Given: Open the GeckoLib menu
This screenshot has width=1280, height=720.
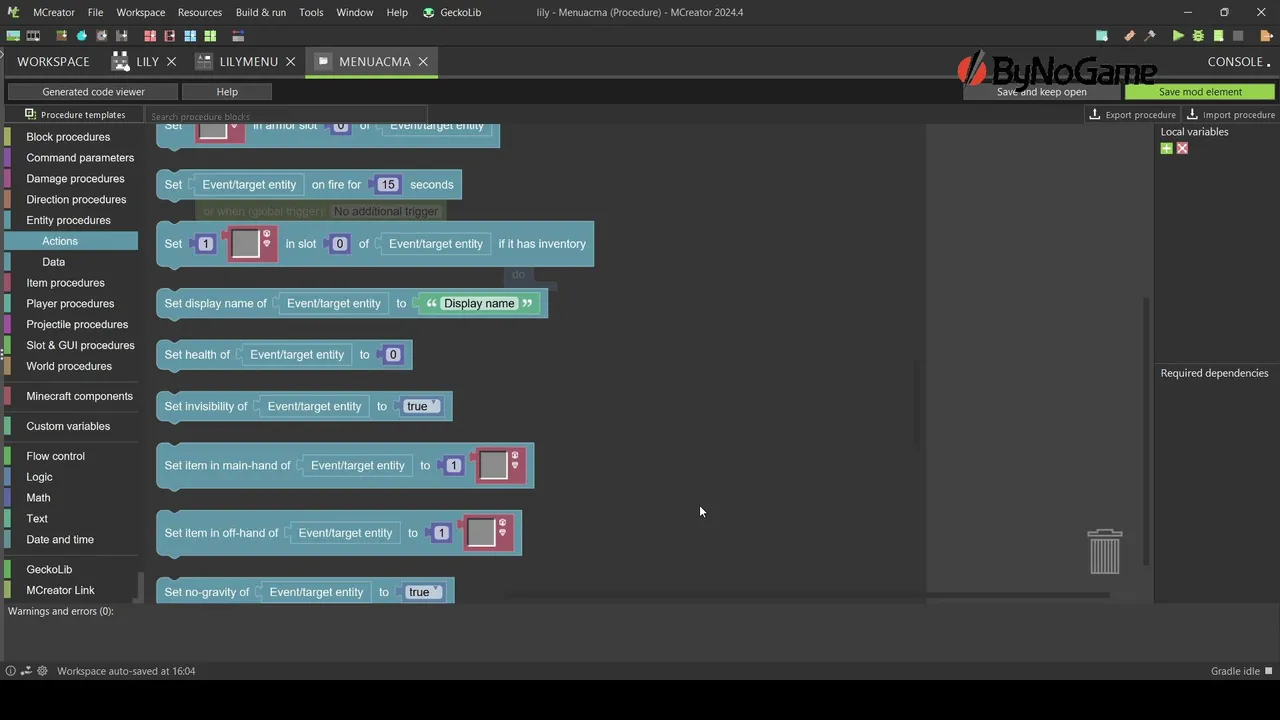Looking at the screenshot, I should [454, 12].
